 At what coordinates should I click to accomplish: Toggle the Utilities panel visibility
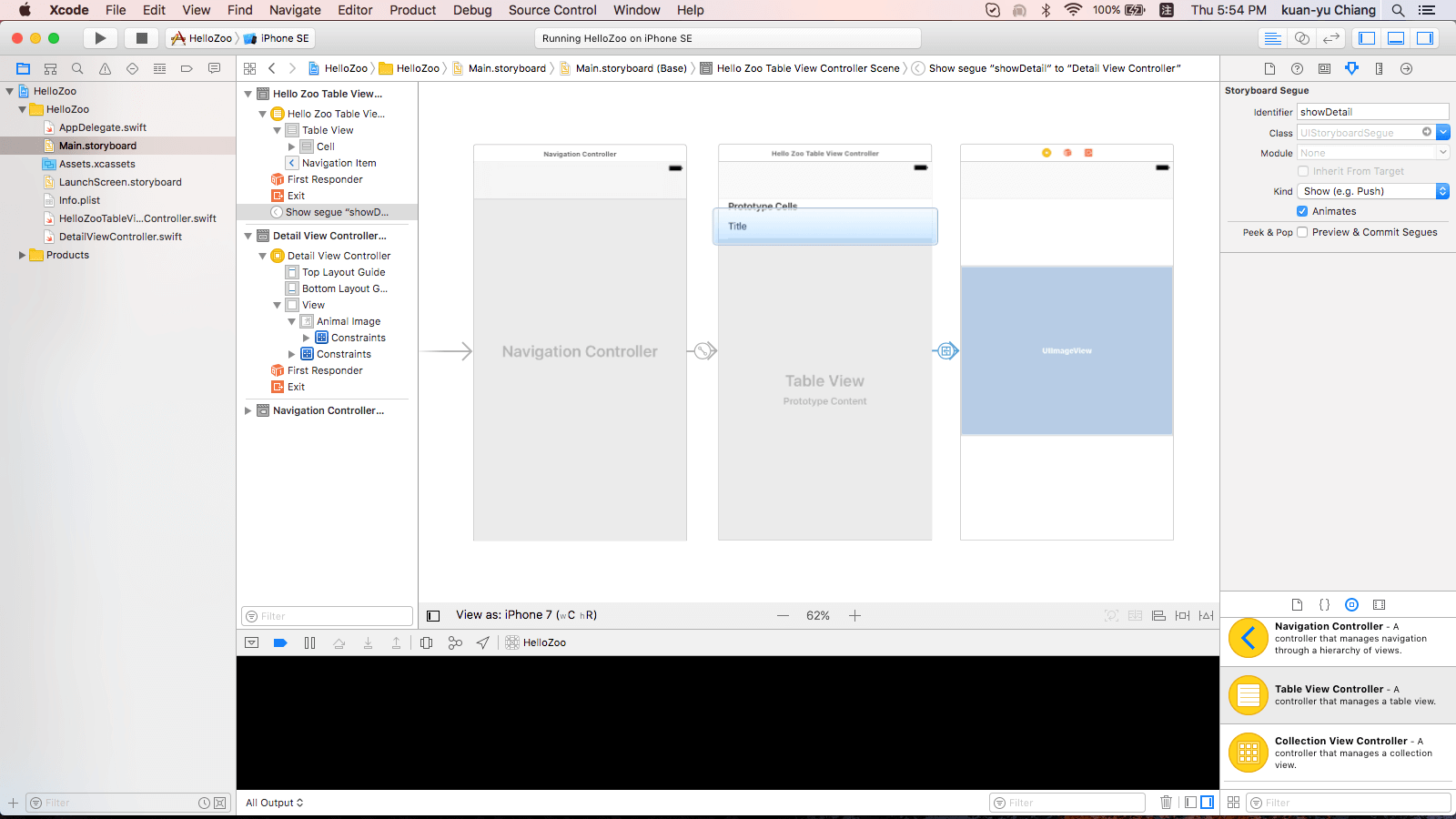pos(1425,38)
